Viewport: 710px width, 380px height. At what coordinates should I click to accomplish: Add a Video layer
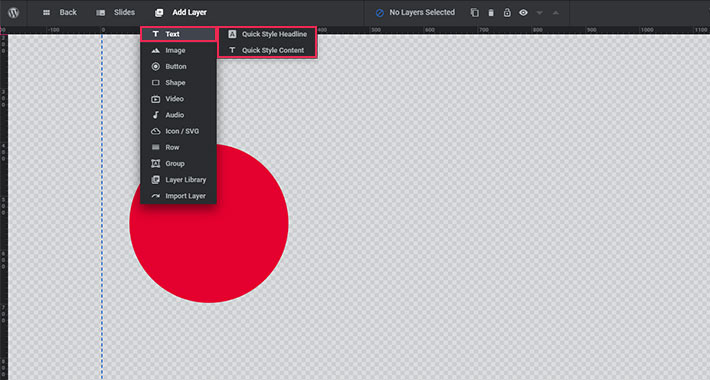pos(178,99)
